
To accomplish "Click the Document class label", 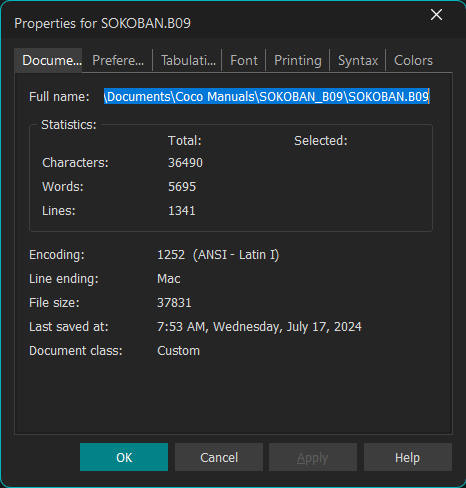I will click(x=76, y=351).
